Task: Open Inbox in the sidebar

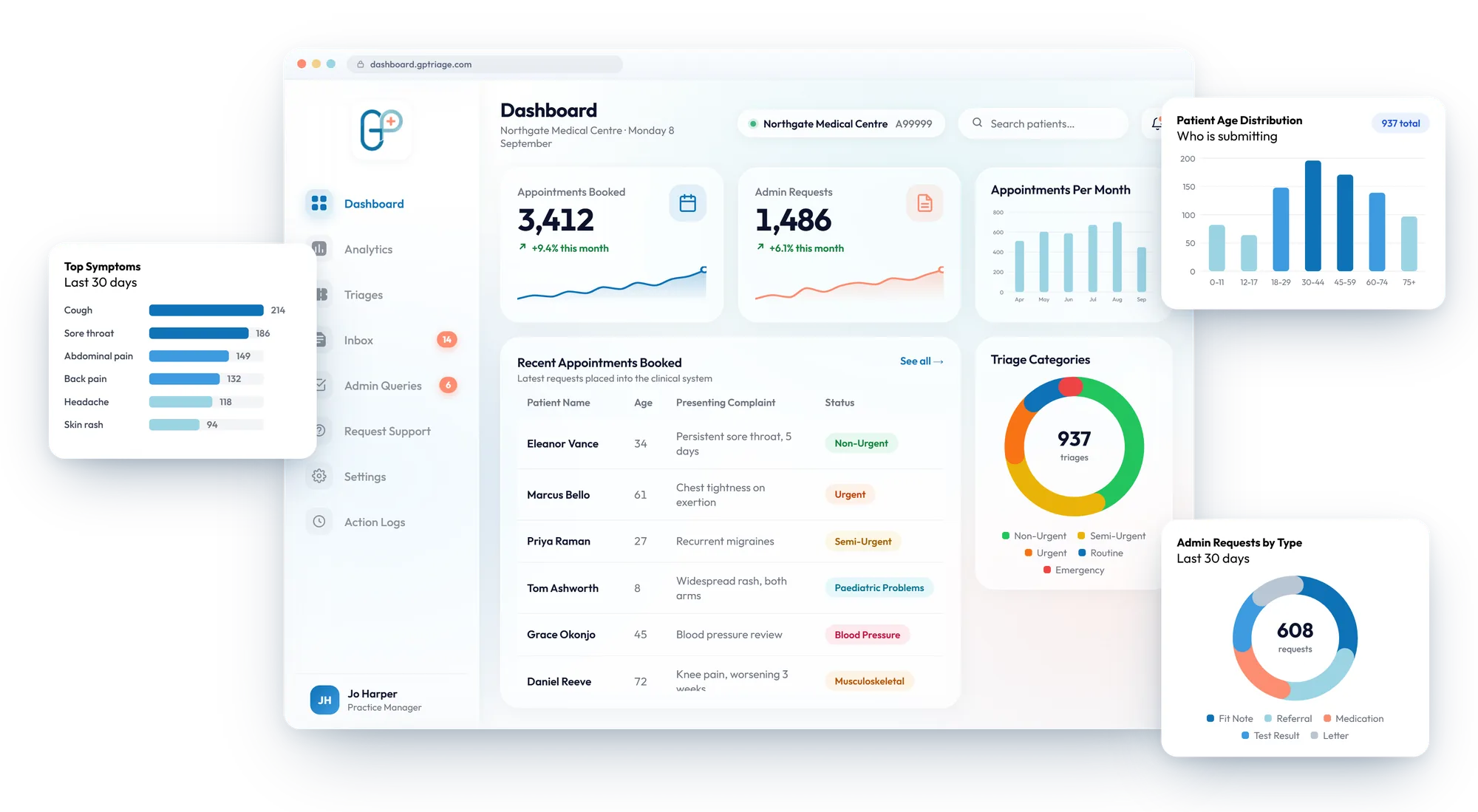Action: (358, 340)
